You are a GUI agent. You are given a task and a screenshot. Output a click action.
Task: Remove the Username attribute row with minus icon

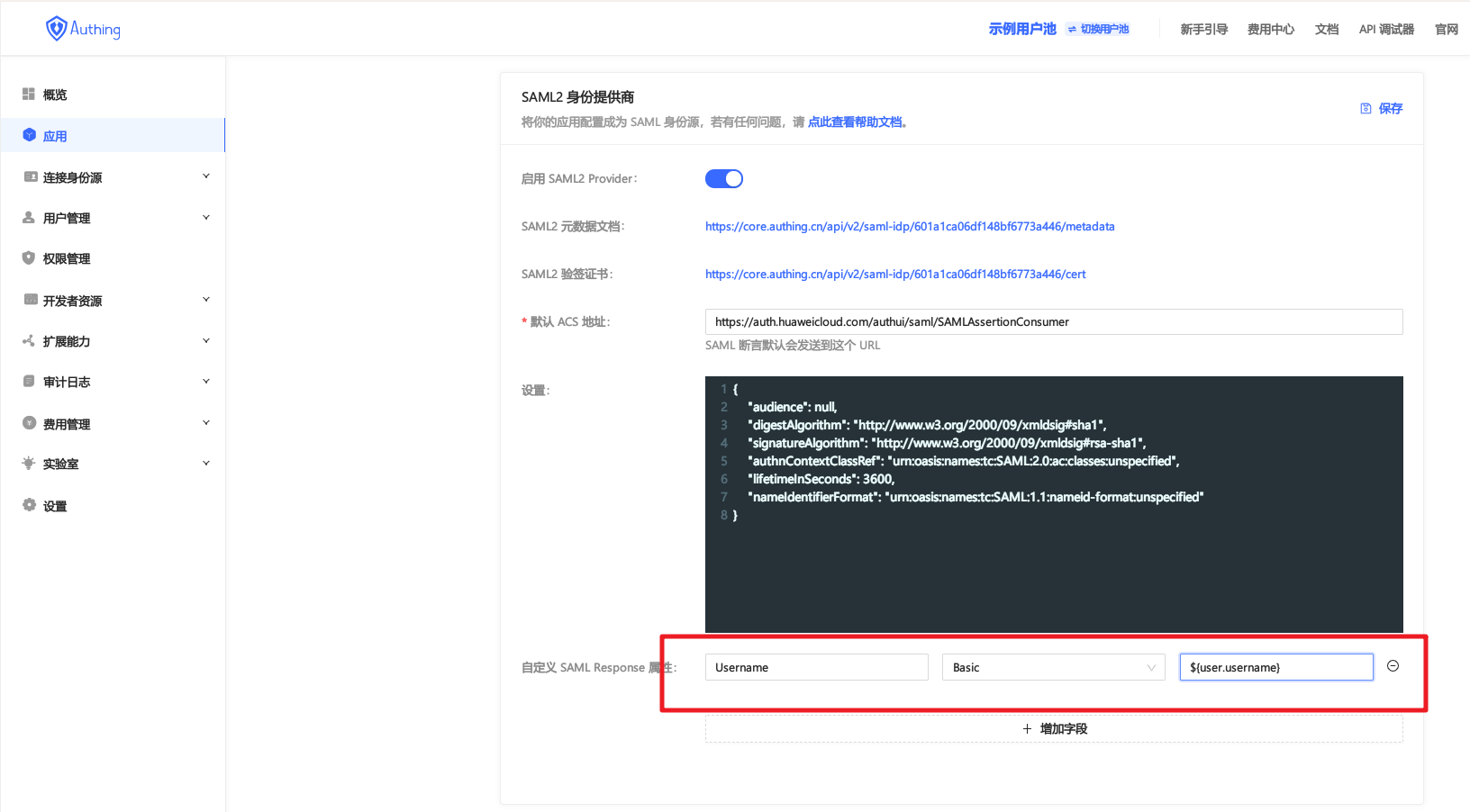1393,666
